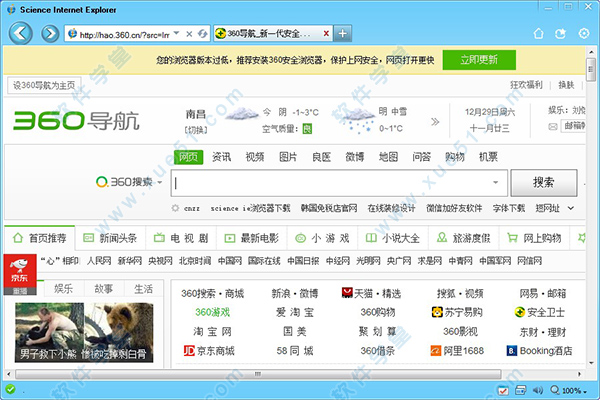
Task: Open 电视剧 category tab
Action: pos(181,238)
